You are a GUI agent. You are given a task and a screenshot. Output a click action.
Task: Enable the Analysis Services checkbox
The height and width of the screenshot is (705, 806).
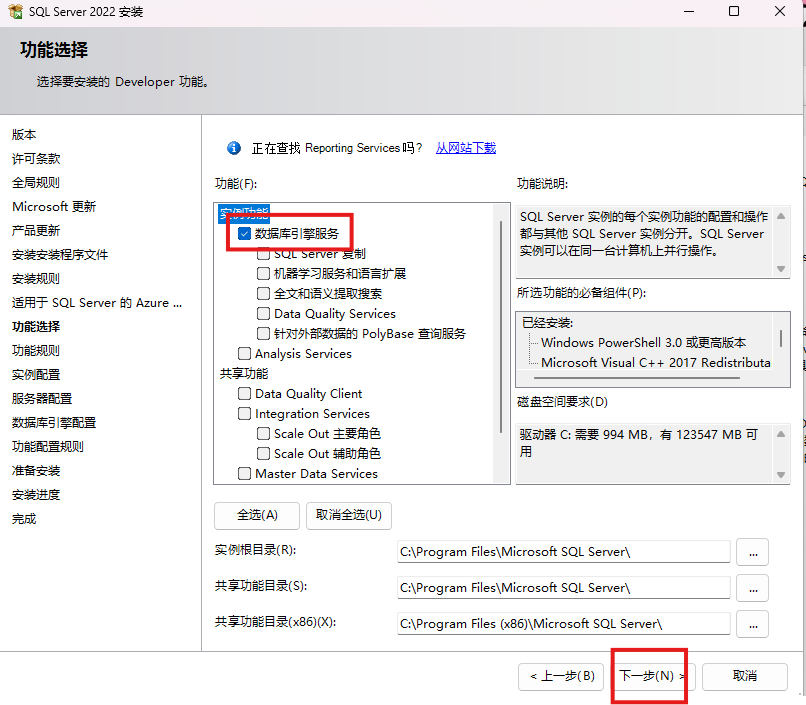(245, 354)
